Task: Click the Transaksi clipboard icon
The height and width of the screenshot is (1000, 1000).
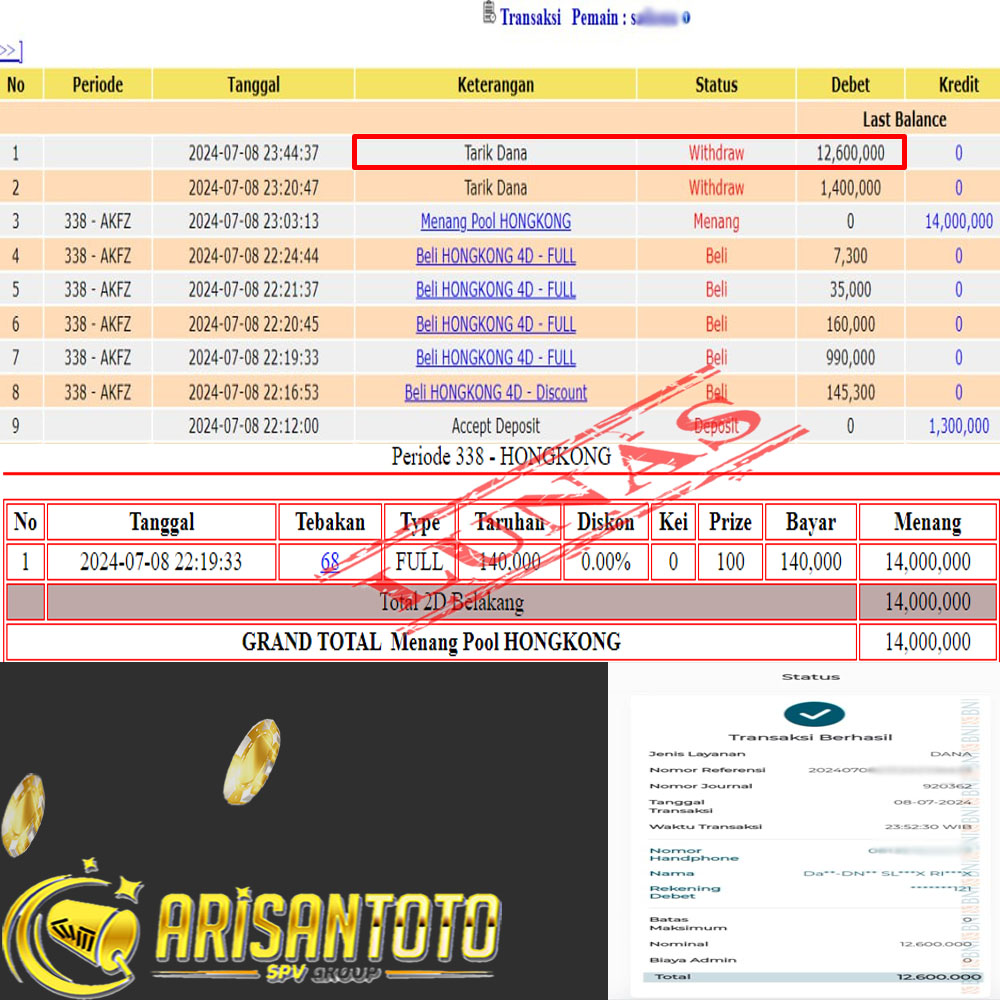Action: [489, 13]
